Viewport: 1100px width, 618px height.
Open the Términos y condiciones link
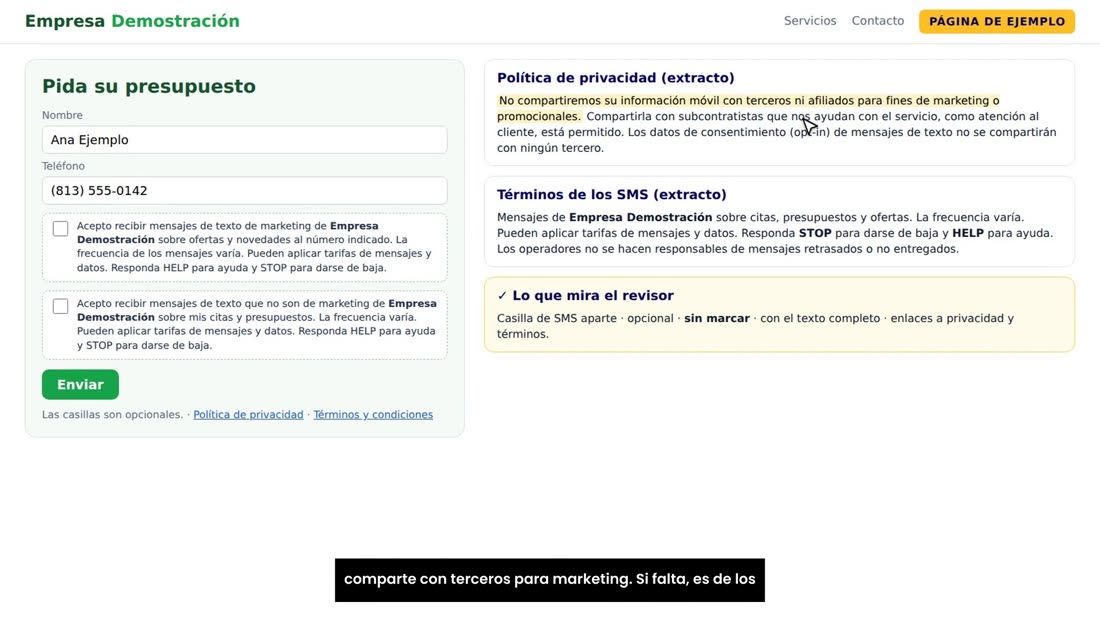coord(373,415)
